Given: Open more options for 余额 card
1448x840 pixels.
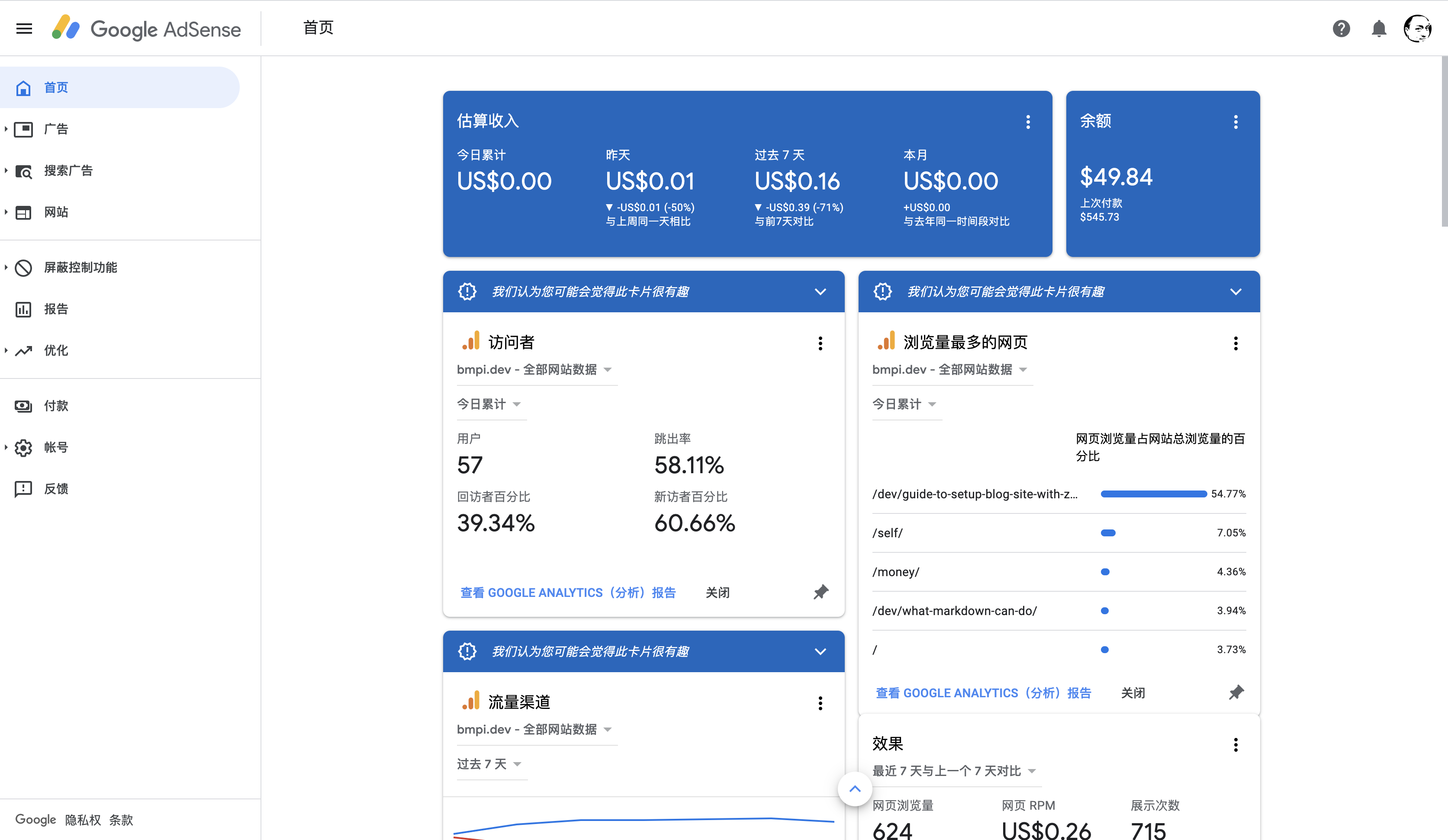Looking at the screenshot, I should click(1236, 122).
